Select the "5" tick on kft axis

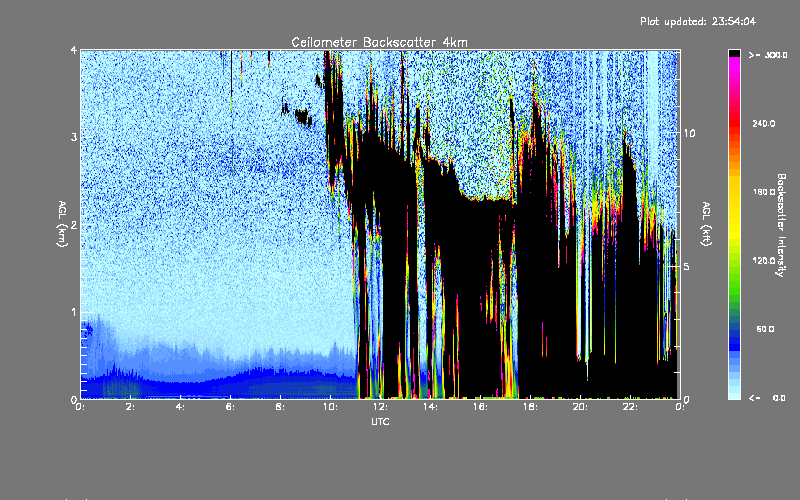click(x=687, y=267)
